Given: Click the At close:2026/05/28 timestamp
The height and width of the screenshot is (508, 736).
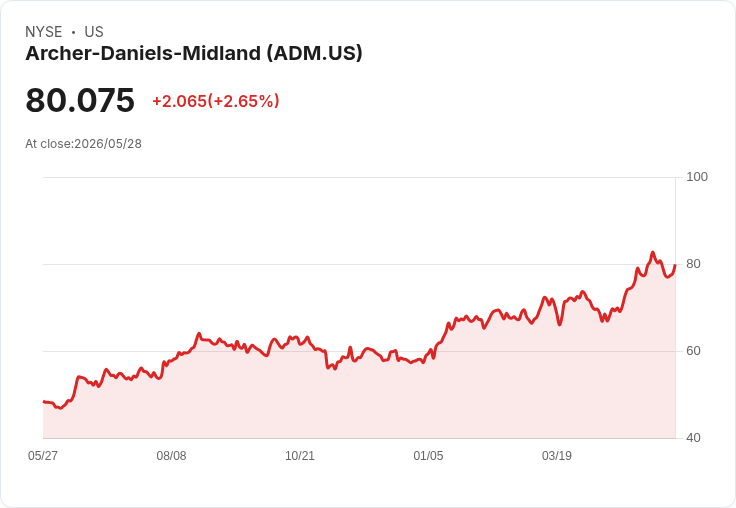Looking at the screenshot, I should [x=84, y=144].
